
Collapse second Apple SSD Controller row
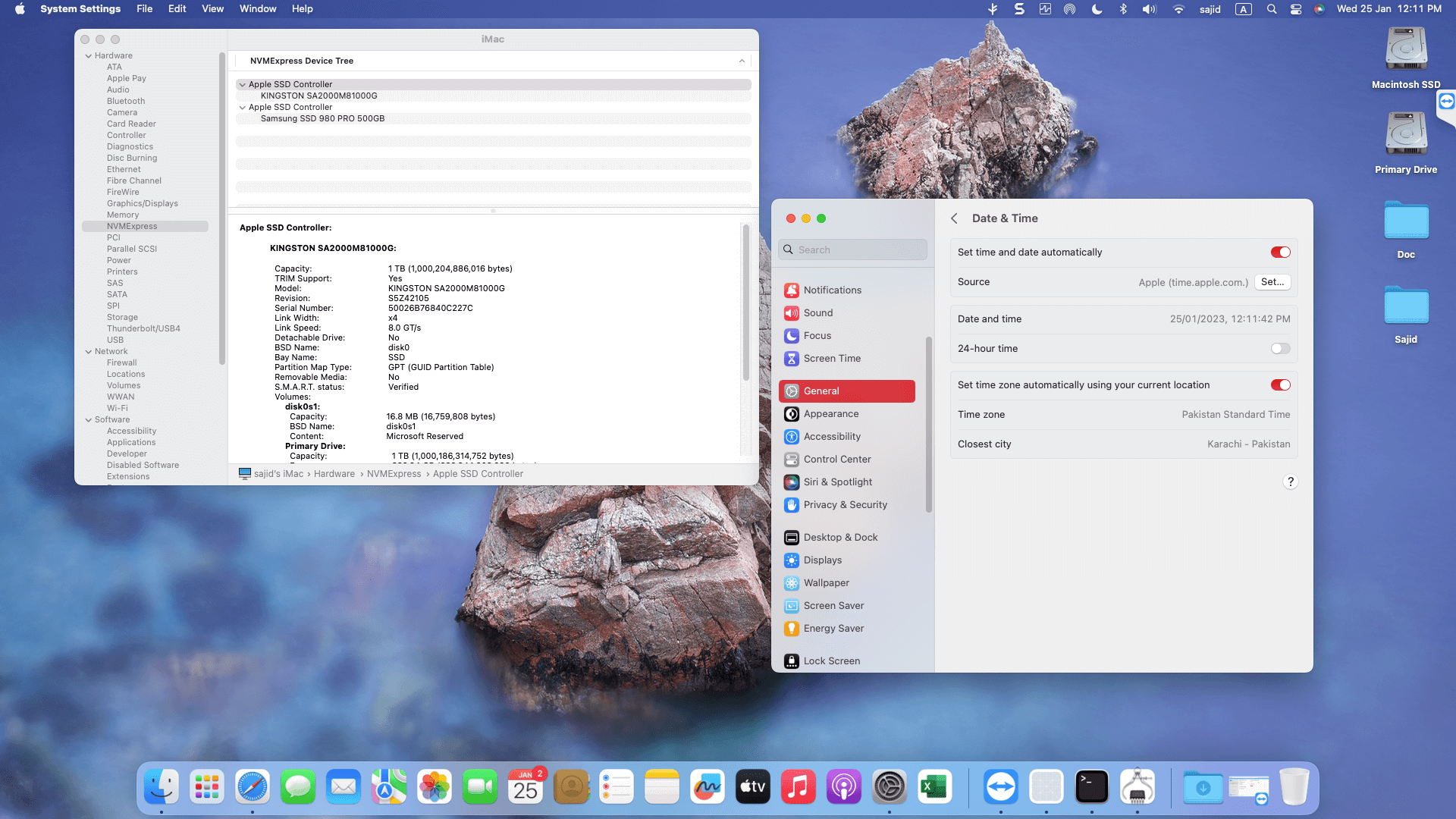click(x=242, y=107)
